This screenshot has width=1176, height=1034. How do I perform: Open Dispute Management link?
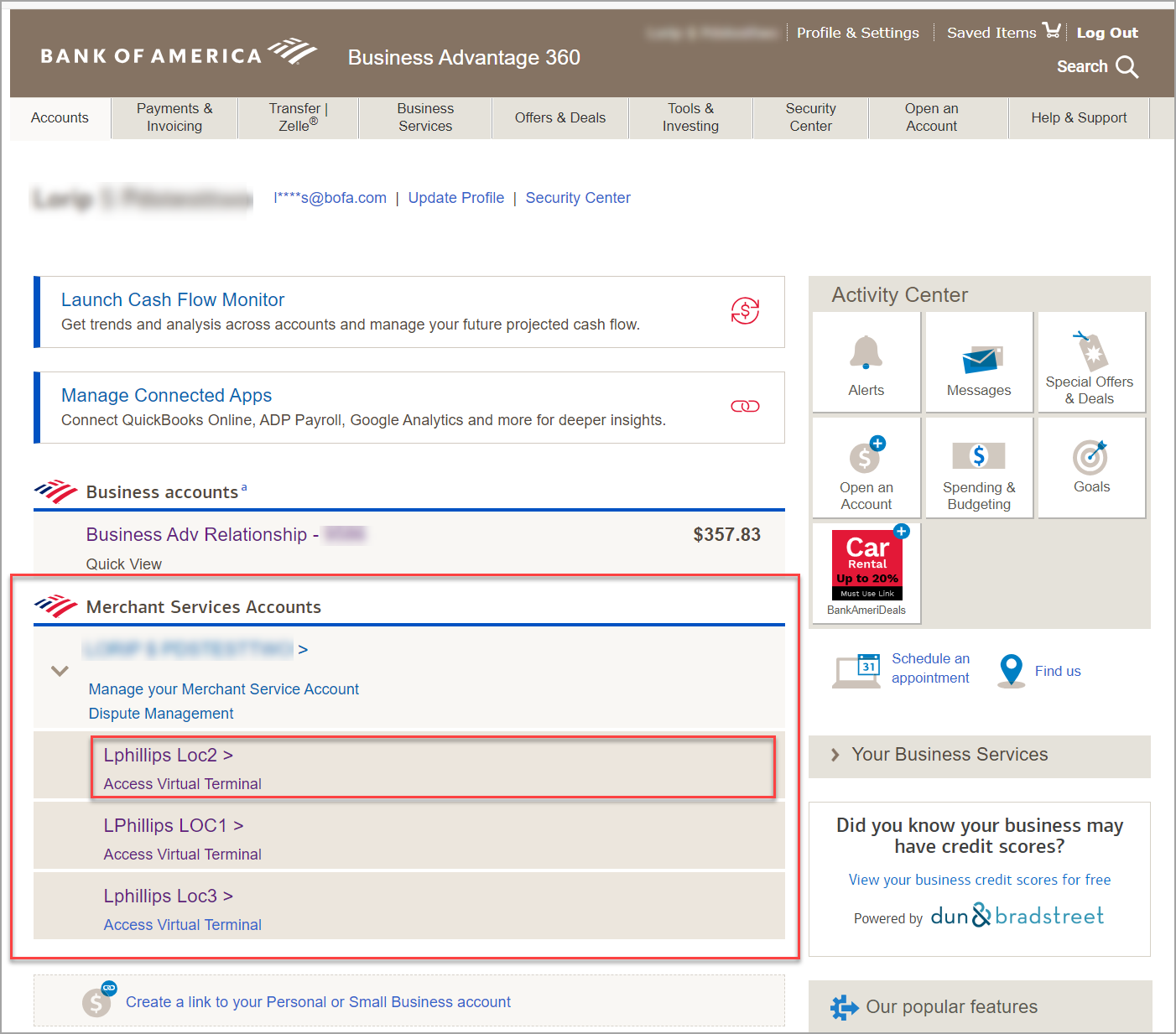click(x=161, y=714)
